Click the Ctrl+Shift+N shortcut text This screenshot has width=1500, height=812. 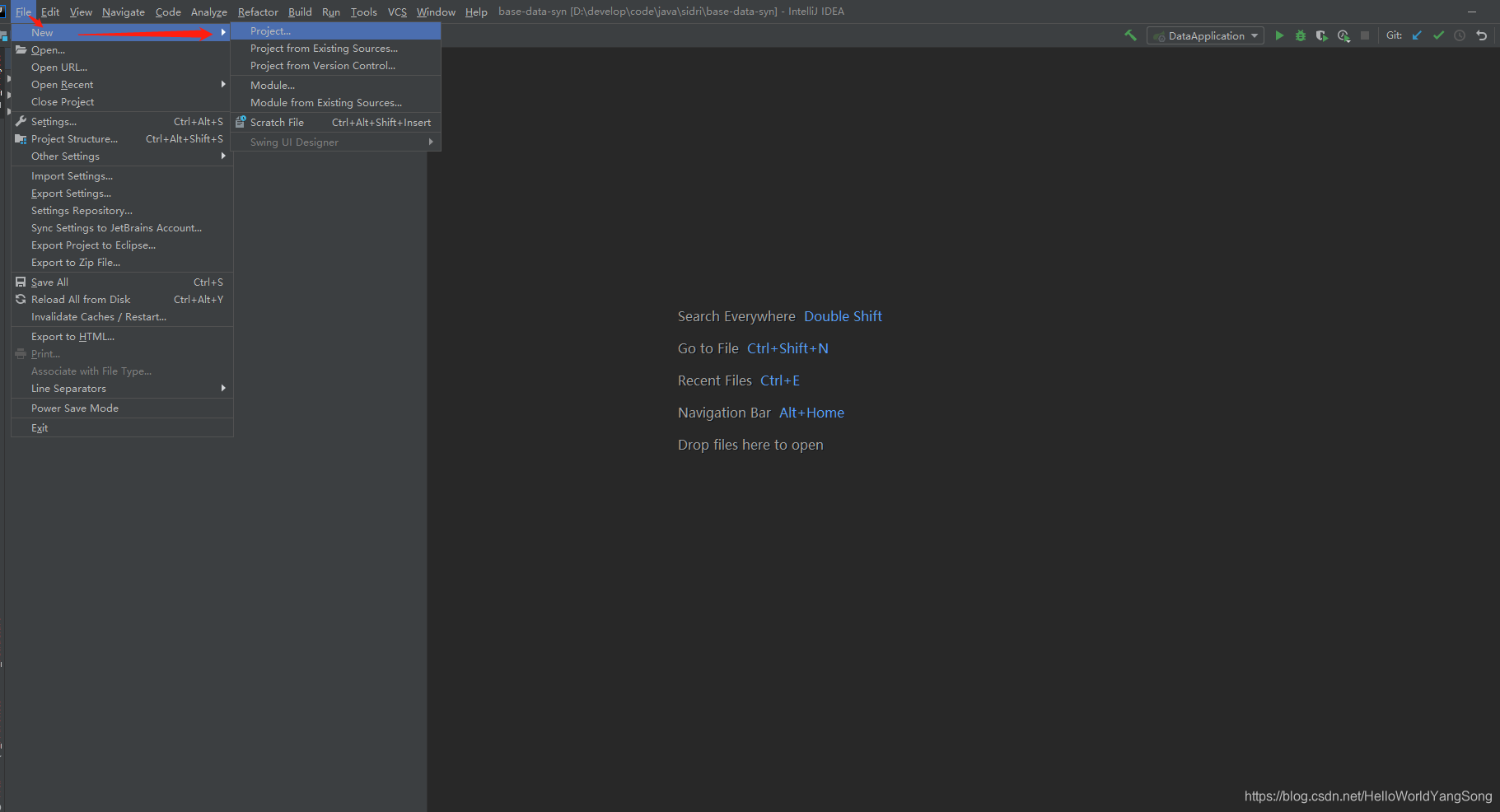[x=787, y=348]
